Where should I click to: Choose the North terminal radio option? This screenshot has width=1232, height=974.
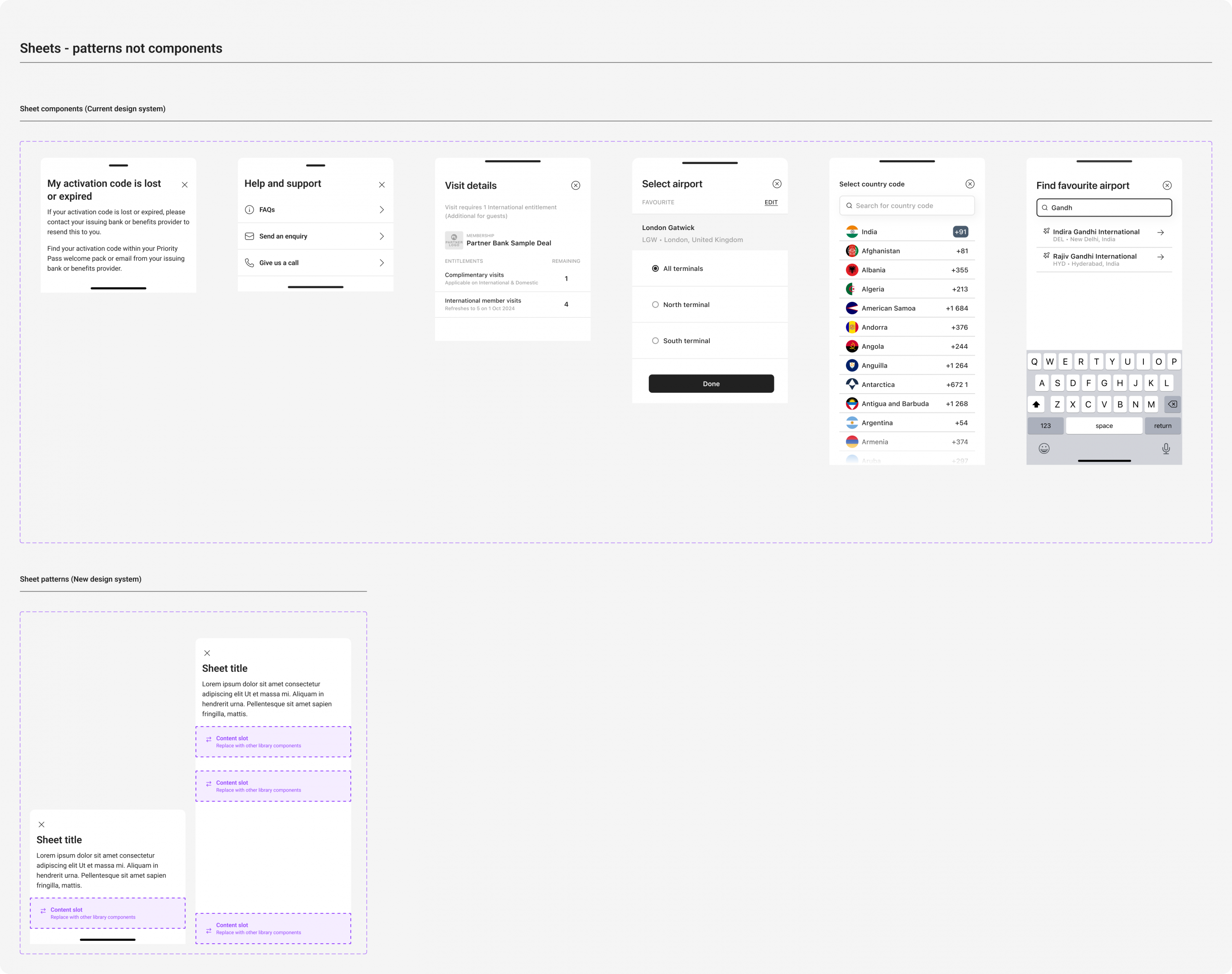(x=655, y=305)
